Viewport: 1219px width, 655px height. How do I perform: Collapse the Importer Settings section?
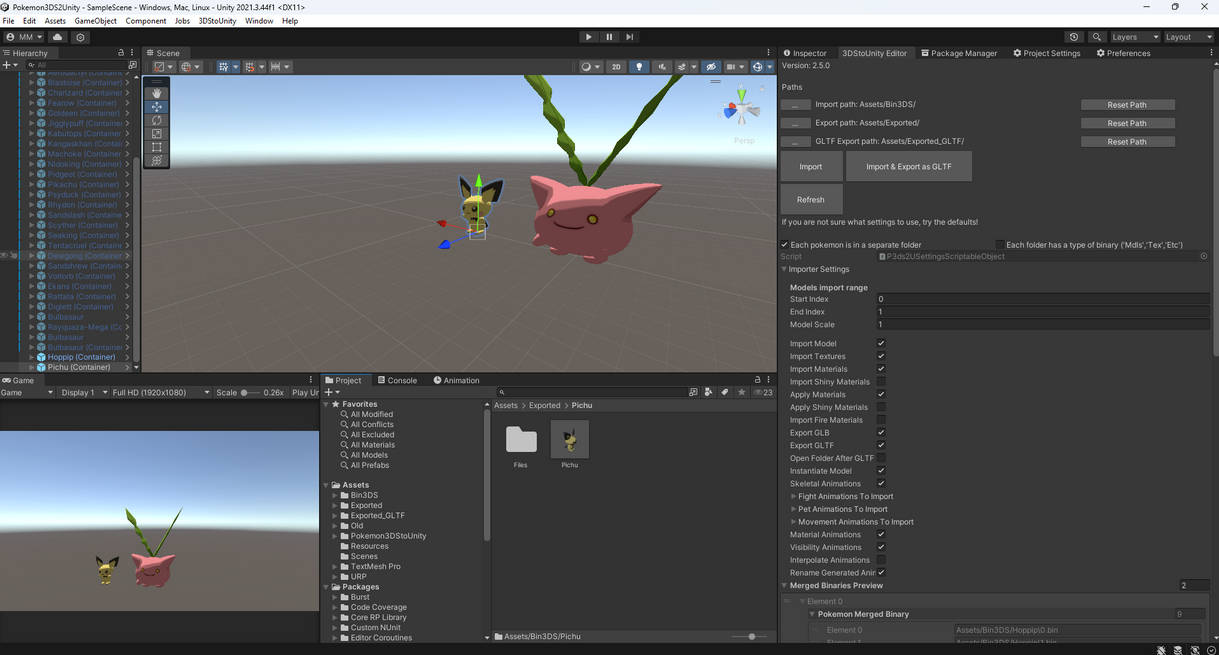tap(784, 269)
